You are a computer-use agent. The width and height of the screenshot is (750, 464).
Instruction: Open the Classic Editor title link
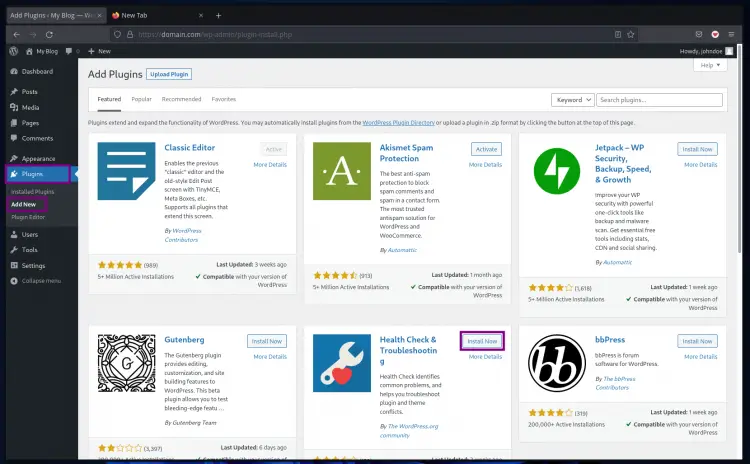tap(189, 148)
